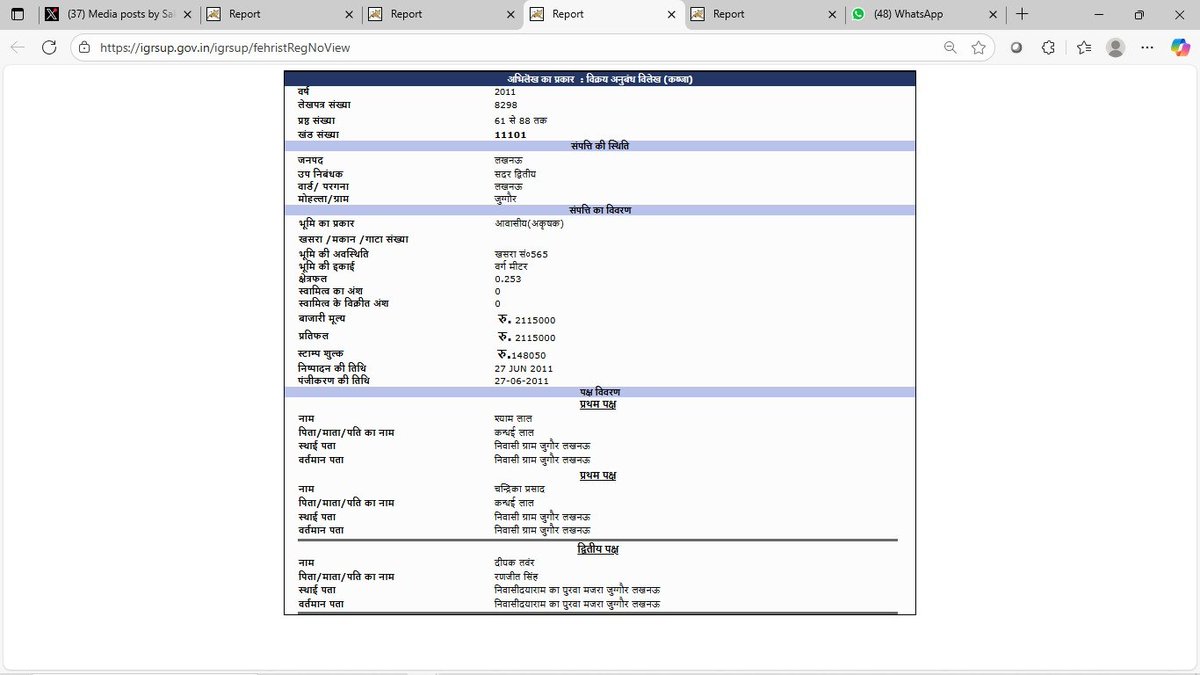The height and width of the screenshot is (675, 1200).
Task: Click the द्वितीय पक्ष heading
Action: 598,550
